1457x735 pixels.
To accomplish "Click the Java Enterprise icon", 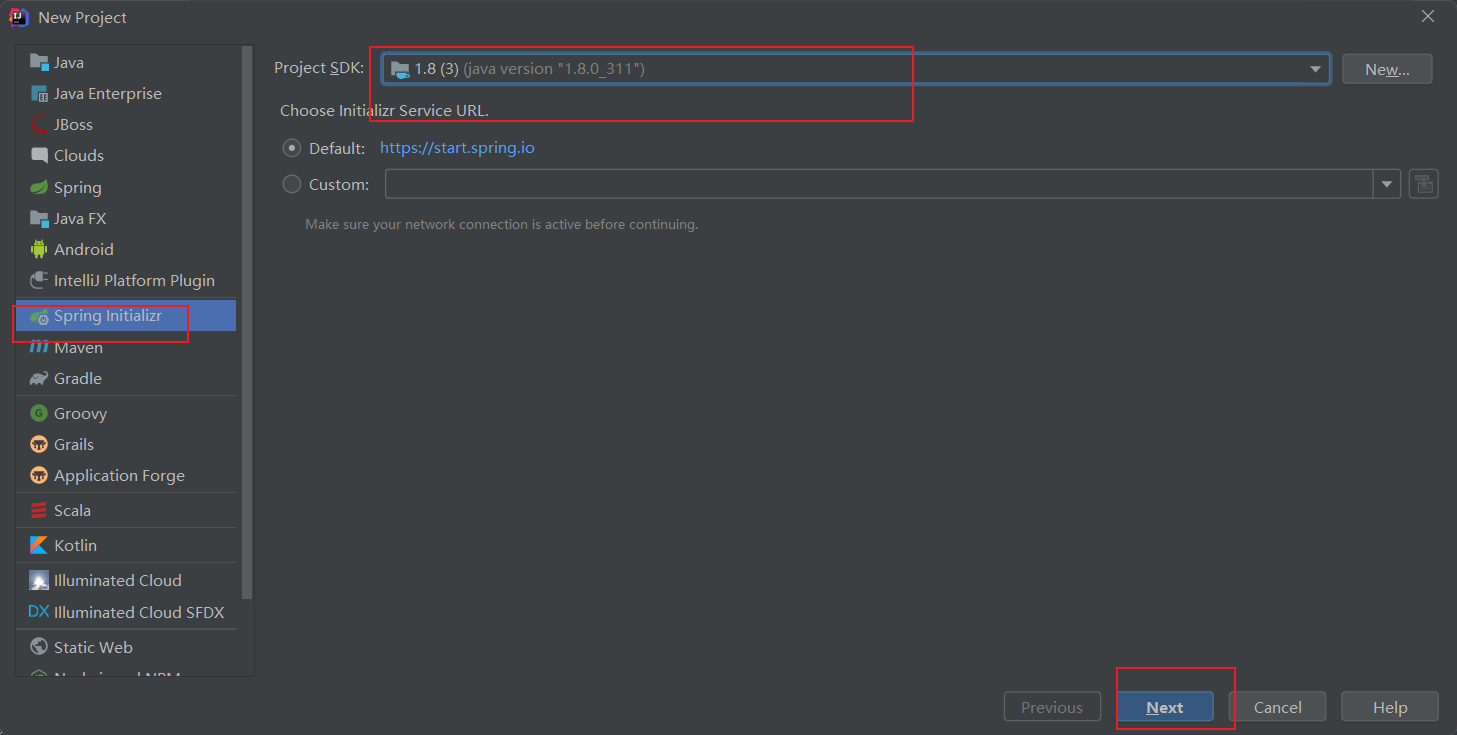I will pyautogui.click(x=39, y=93).
